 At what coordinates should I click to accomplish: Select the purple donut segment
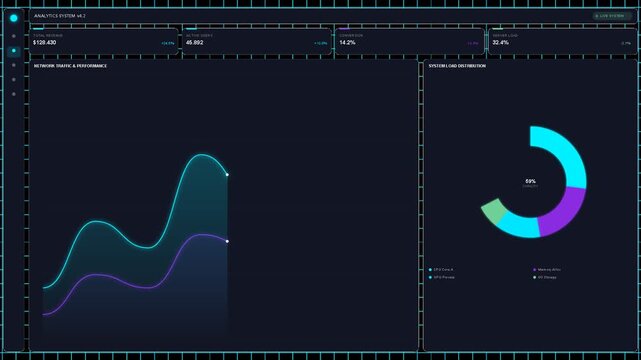564,212
